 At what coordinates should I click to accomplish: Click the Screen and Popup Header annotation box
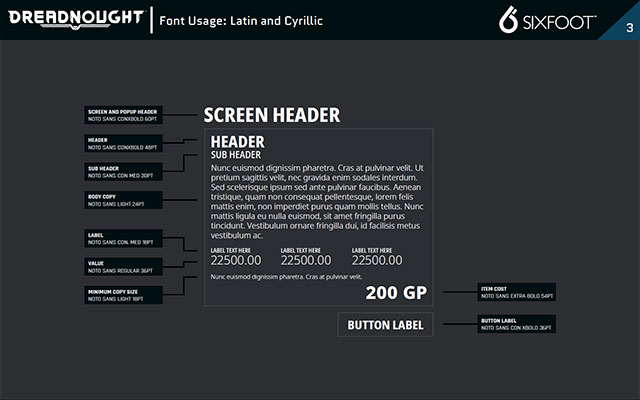pos(122,115)
